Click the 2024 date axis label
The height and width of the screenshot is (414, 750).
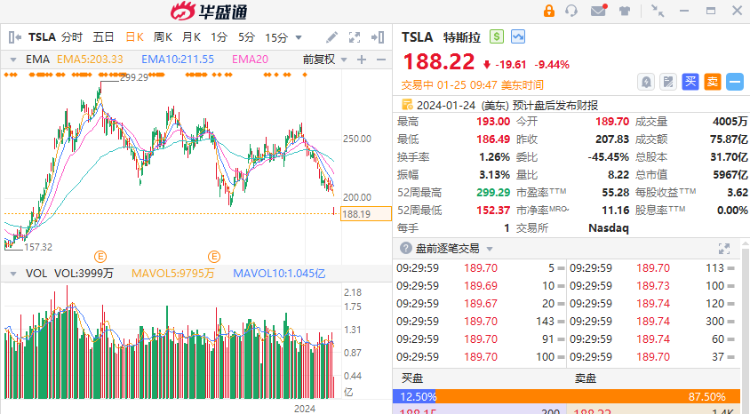(304, 408)
